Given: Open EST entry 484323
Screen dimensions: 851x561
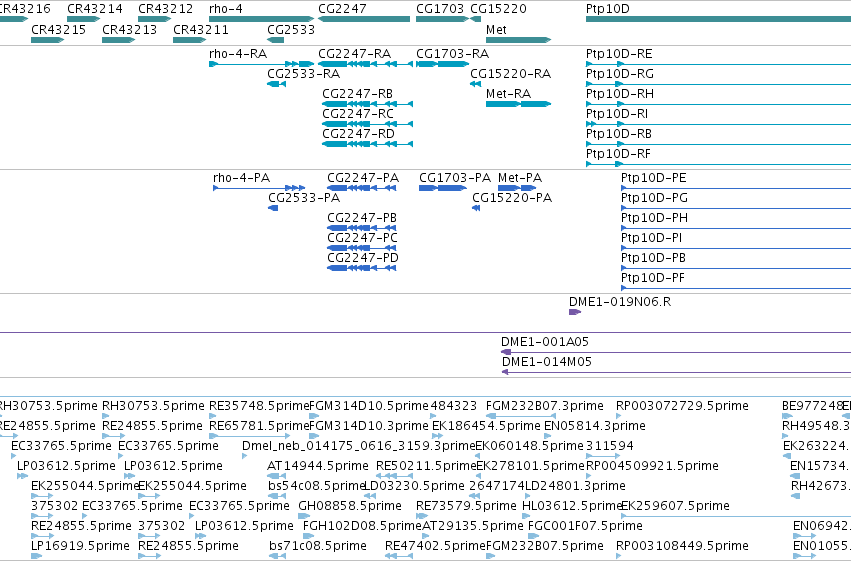Looking at the screenshot, I should pyautogui.click(x=454, y=406).
